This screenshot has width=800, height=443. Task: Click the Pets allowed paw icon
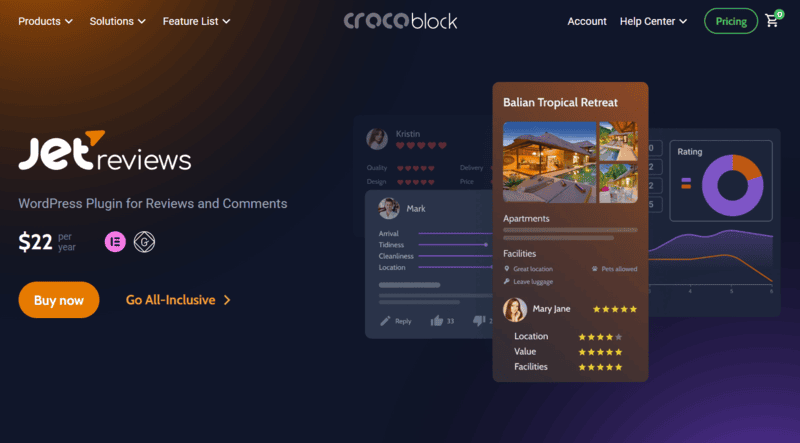tap(595, 268)
